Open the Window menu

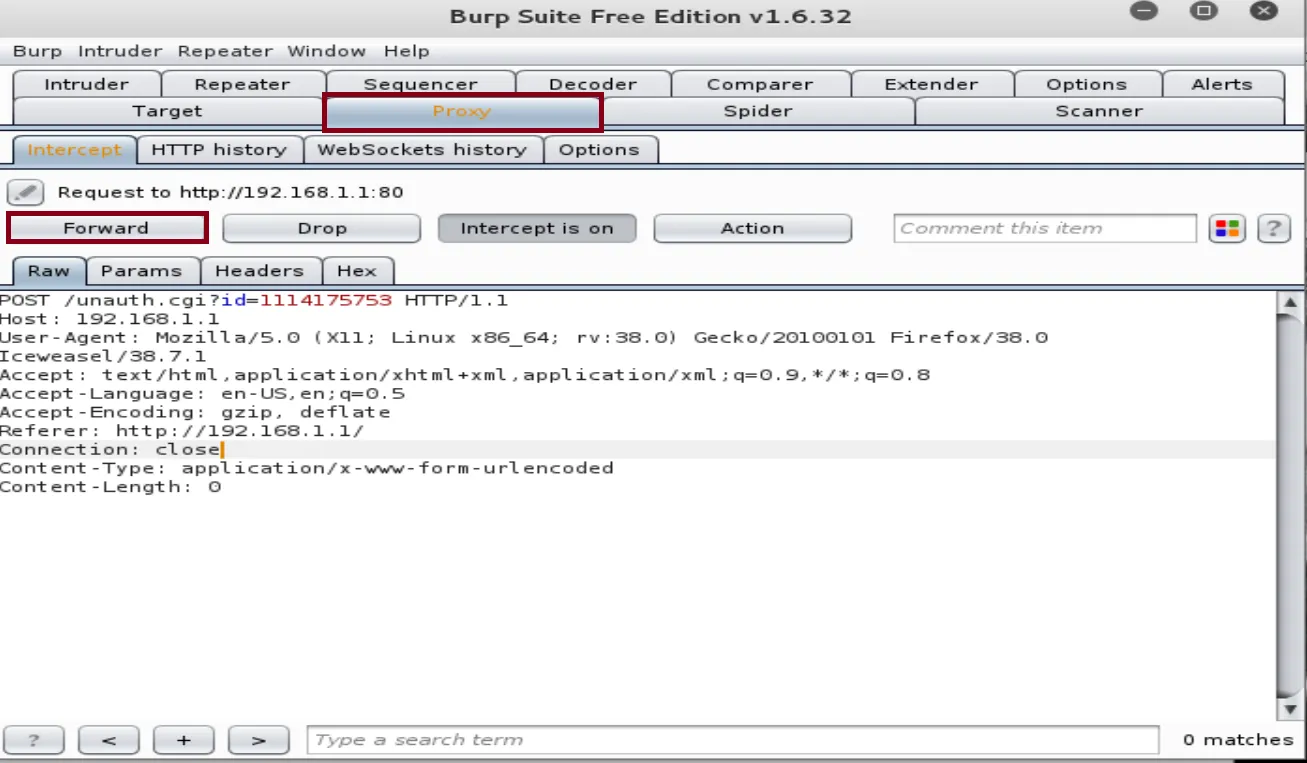[327, 51]
